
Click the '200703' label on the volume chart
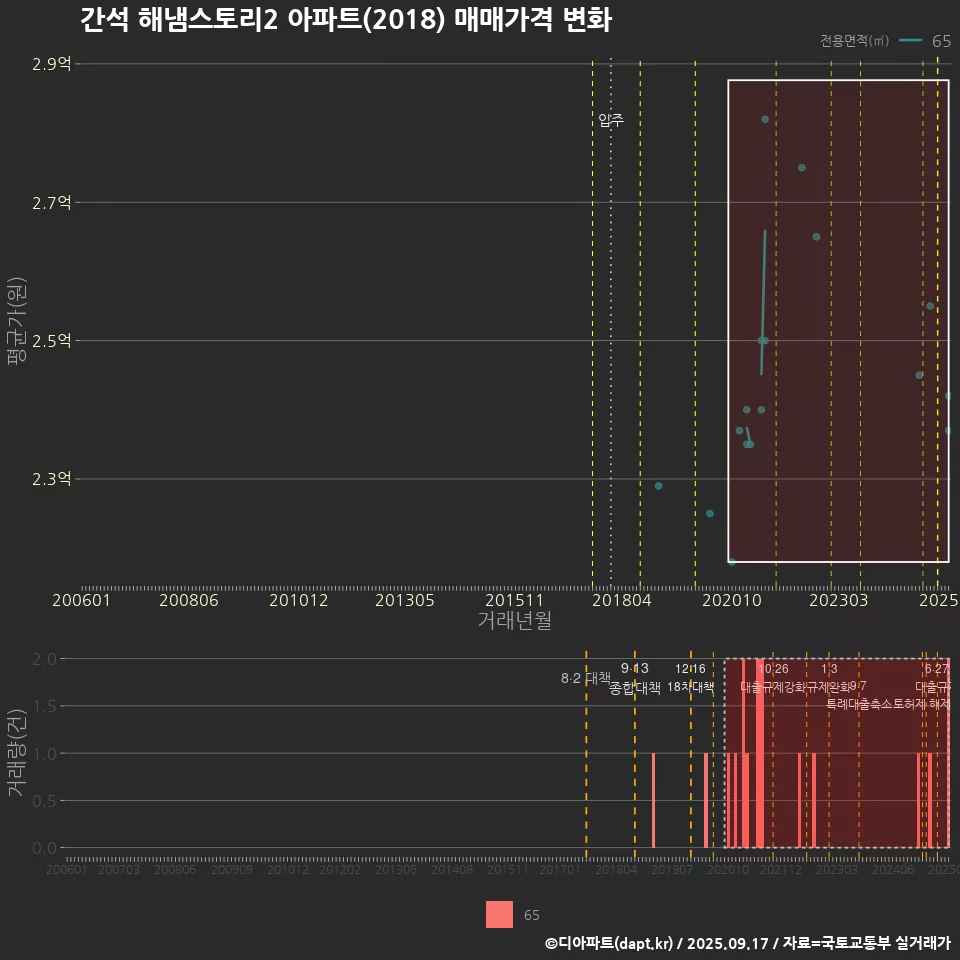coord(119,869)
